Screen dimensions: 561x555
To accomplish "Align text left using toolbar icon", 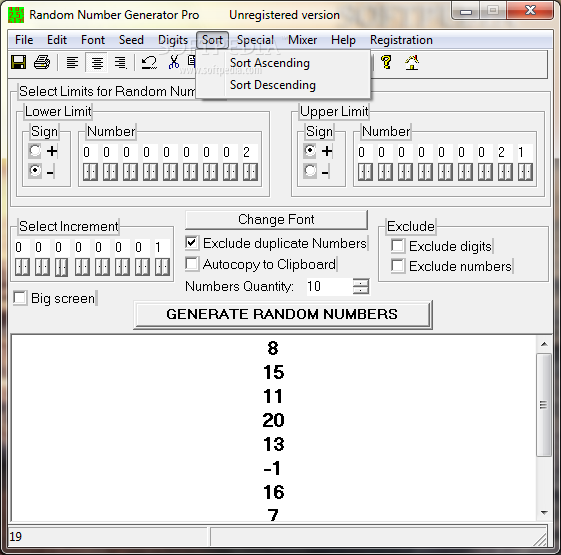I will click(x=72, y=63).
